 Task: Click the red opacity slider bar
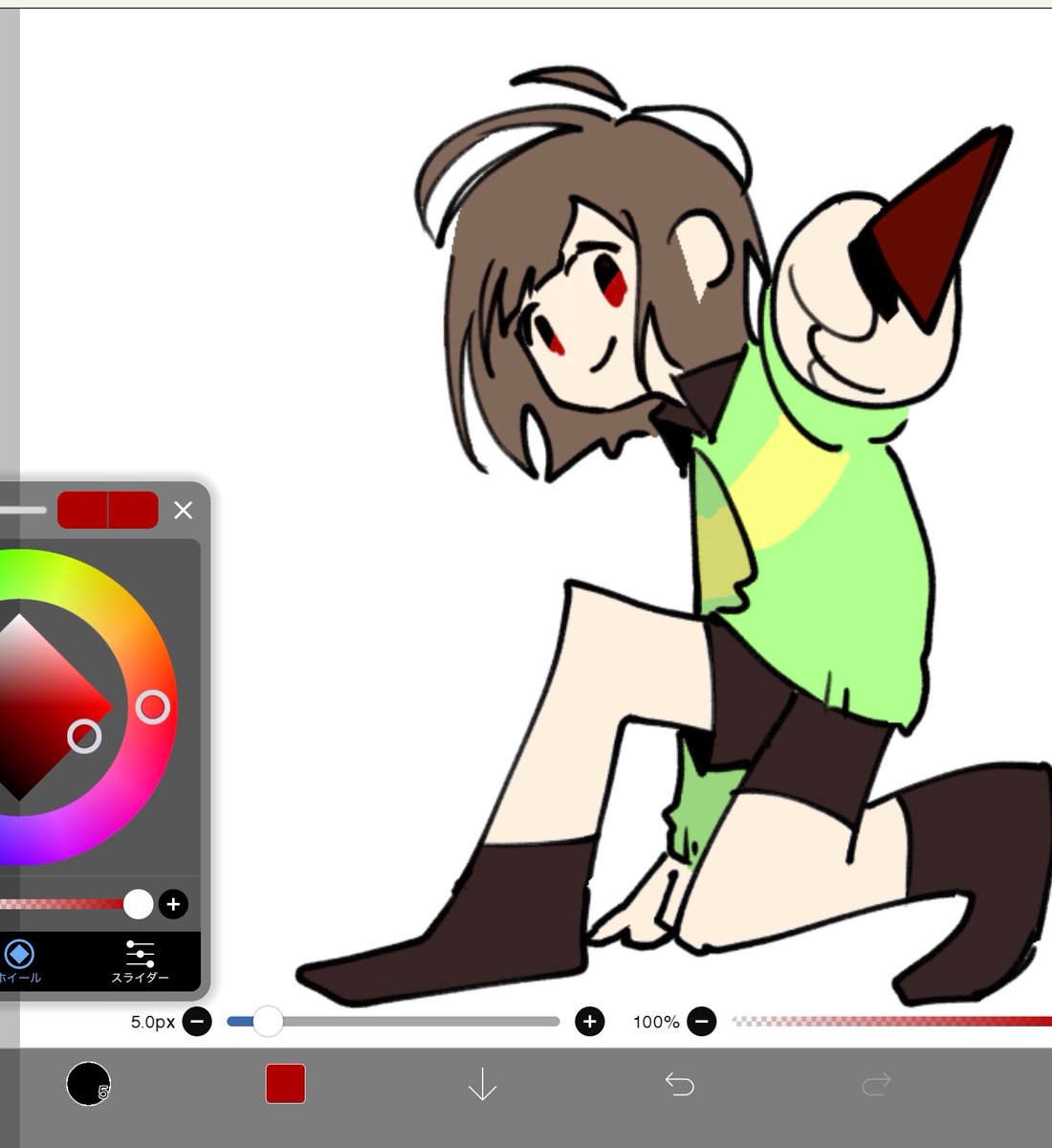tap(891, 1022)
